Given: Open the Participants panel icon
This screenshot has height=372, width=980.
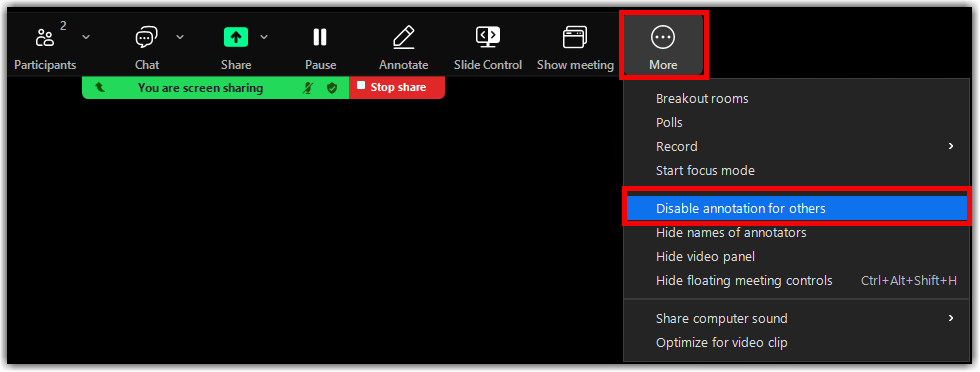Looking at the screenshot, I should (44, 38).
